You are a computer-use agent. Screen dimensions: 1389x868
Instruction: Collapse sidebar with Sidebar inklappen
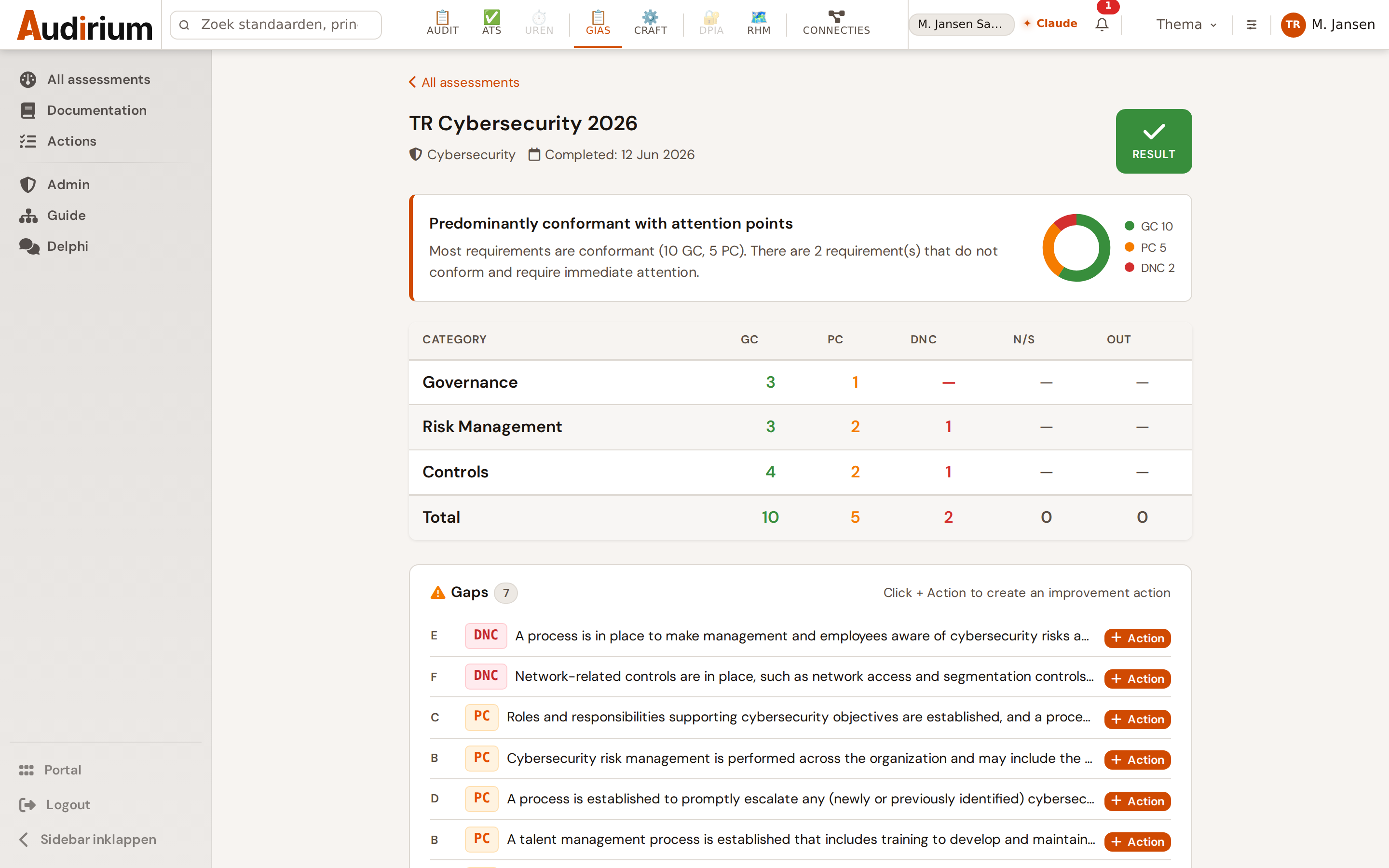tap(88, 839)
